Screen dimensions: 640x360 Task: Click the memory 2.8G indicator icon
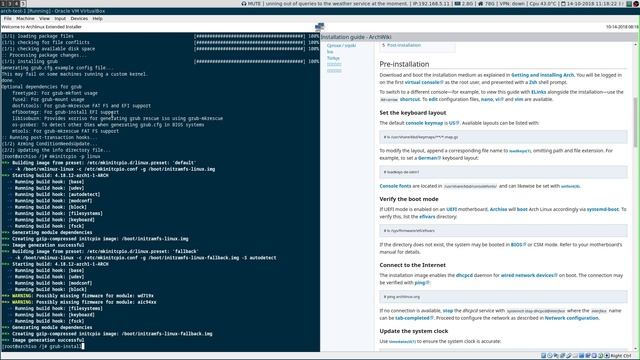click(458, 4)
